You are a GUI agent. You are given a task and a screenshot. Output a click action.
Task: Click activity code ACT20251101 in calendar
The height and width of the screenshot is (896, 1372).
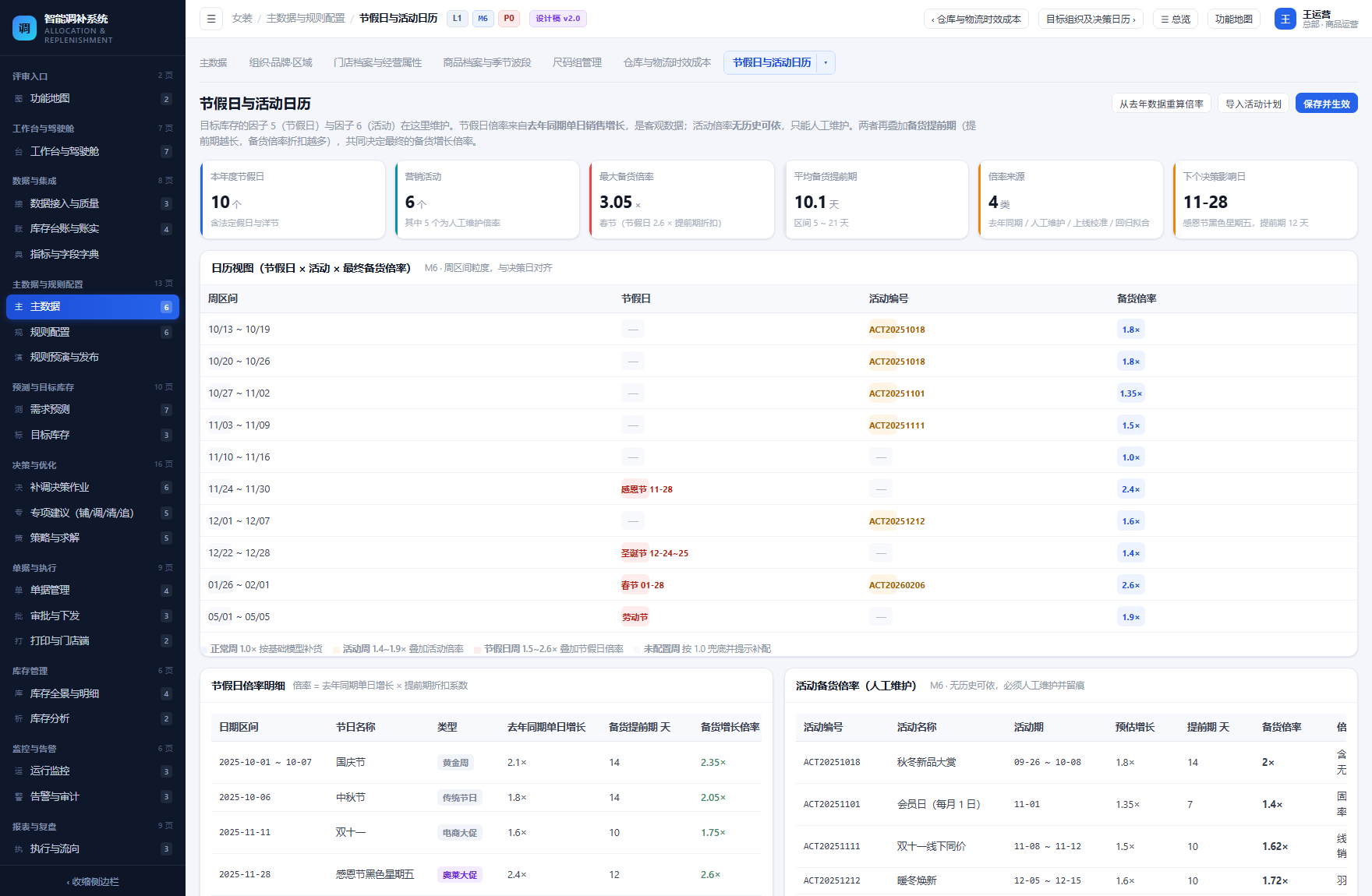click(x=897, y=394)
